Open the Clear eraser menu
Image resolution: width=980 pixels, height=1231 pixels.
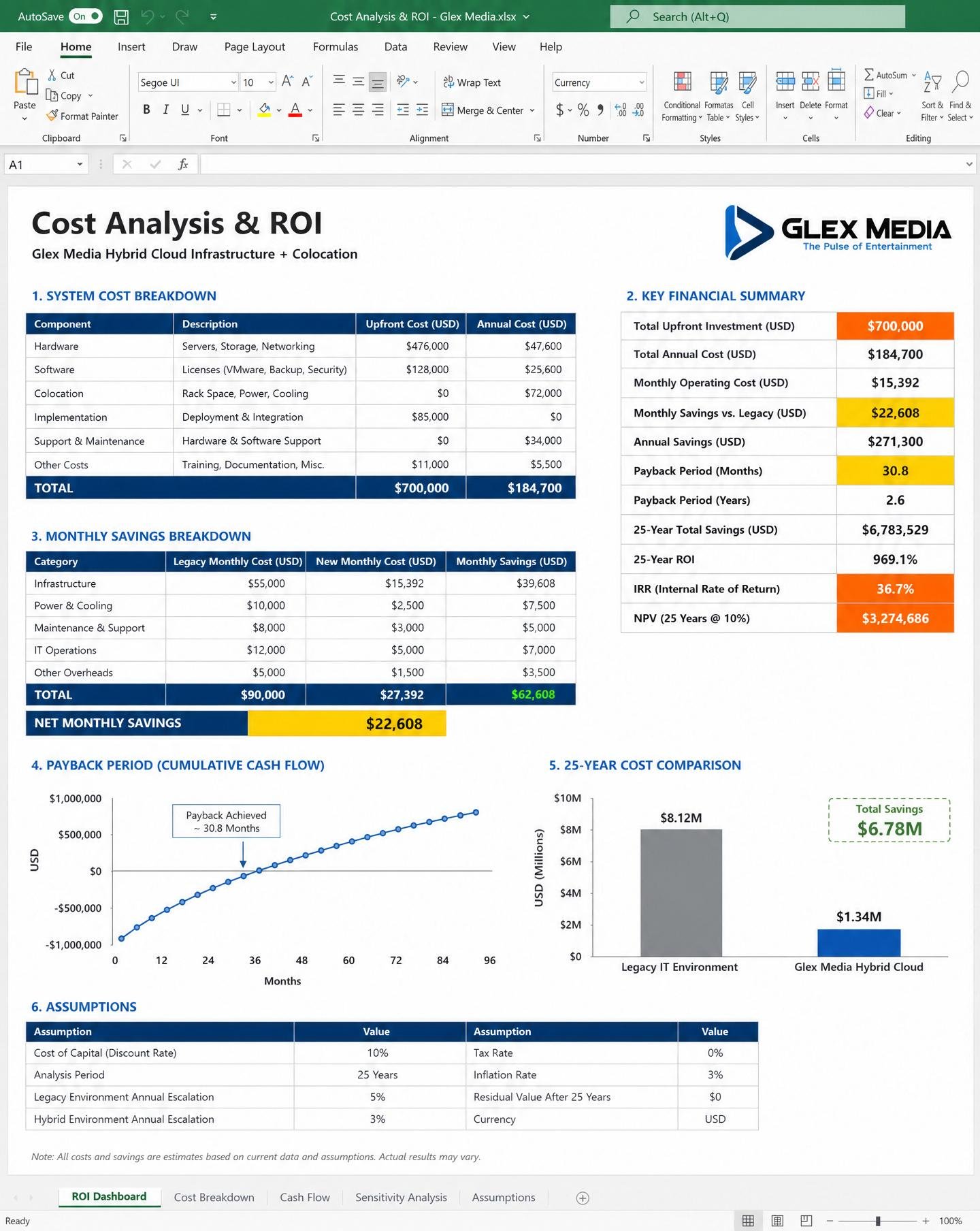(x=882, y=113)
